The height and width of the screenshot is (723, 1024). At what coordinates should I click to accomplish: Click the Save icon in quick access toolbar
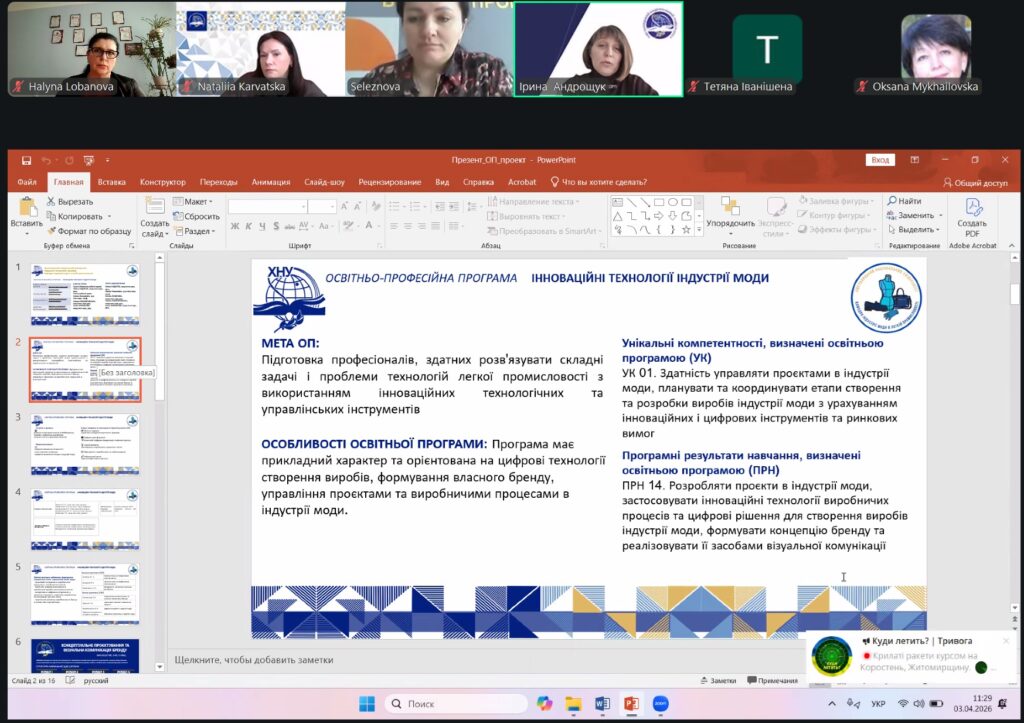[26, 160]
